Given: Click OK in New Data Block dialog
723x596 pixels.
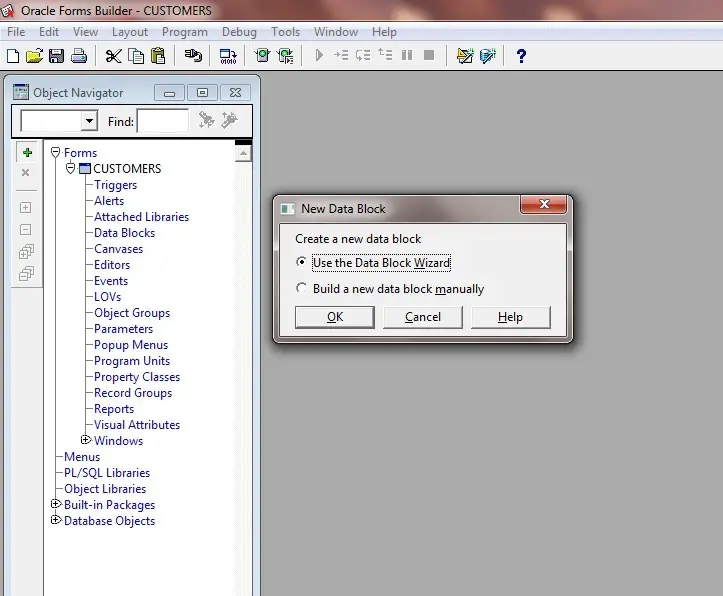Looking at the screenshot, I should click(335, 317).
